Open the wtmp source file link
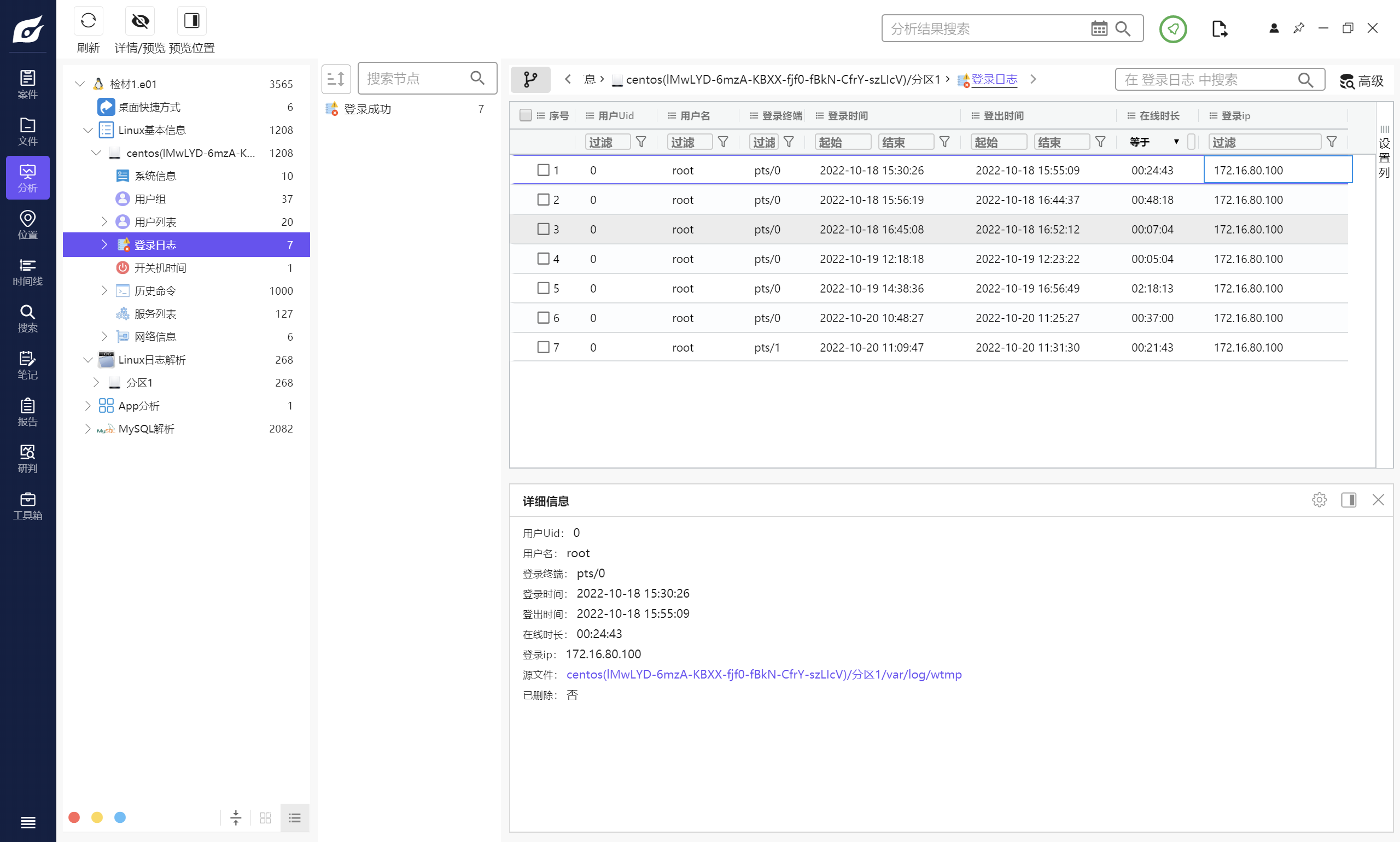 click(x=764, y=675)
